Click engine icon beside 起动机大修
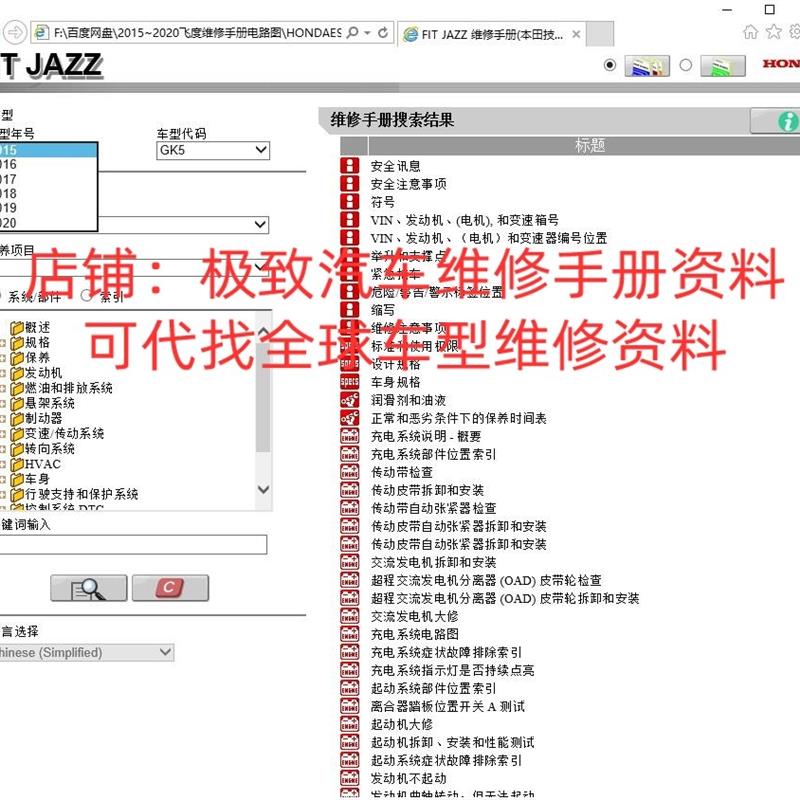 tap(349, 724)
